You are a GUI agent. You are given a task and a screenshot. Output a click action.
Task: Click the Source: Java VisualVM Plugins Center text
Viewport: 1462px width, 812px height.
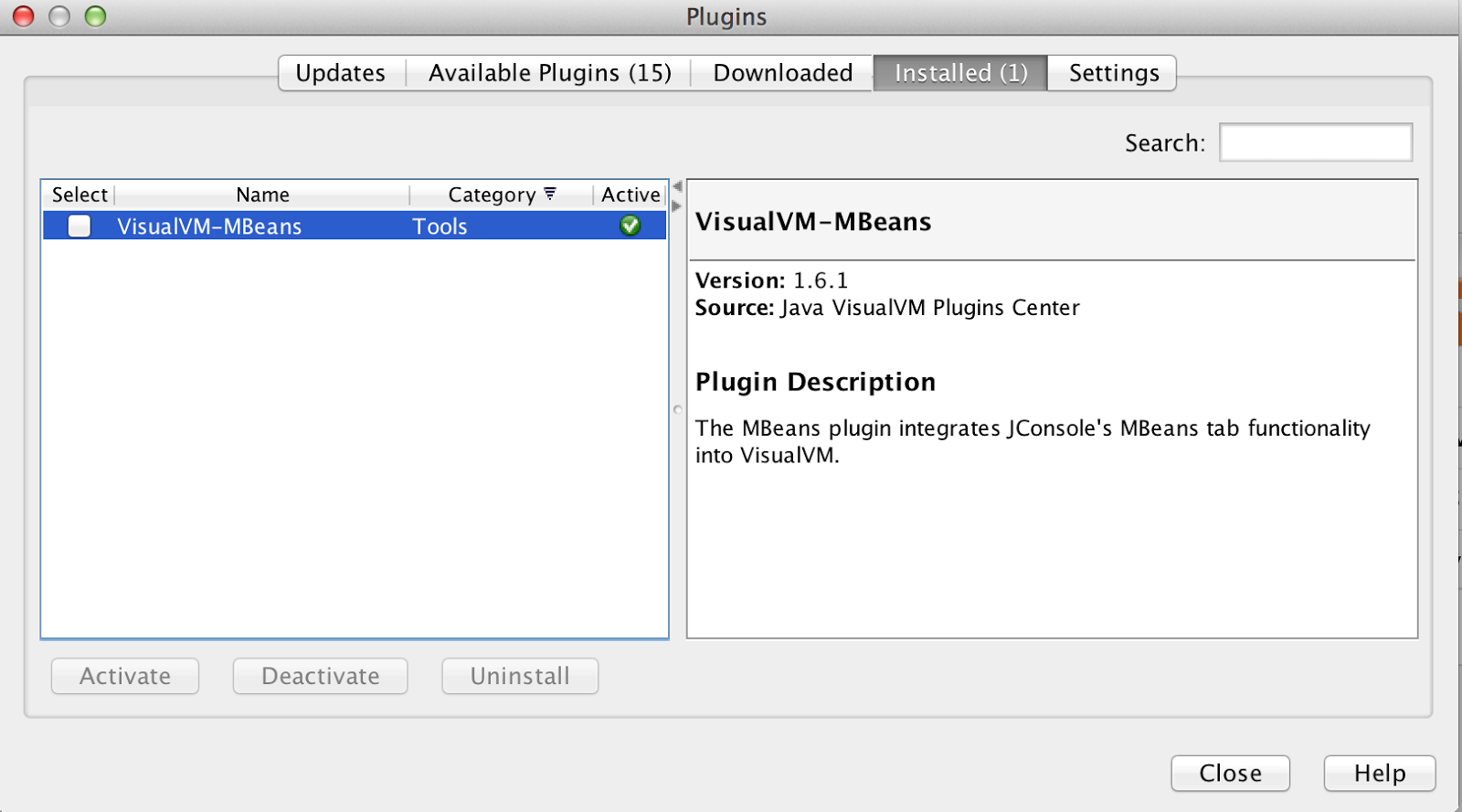click(887, 308)
